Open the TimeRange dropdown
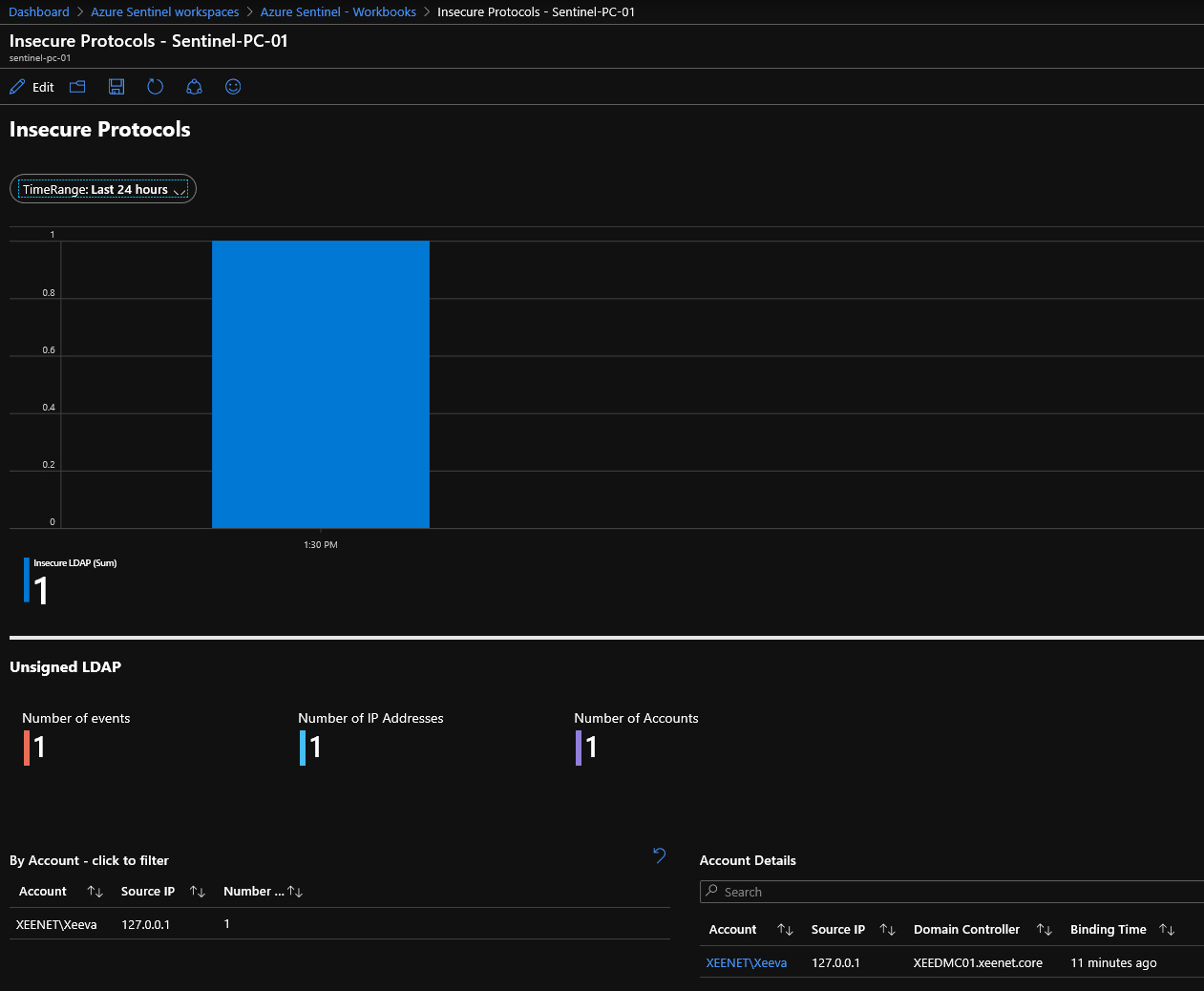 tap(103, 189)
